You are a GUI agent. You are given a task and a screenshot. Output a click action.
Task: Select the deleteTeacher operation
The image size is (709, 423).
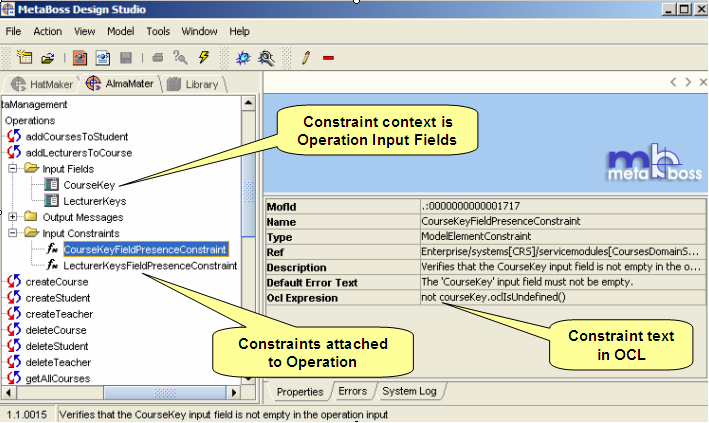58,362
